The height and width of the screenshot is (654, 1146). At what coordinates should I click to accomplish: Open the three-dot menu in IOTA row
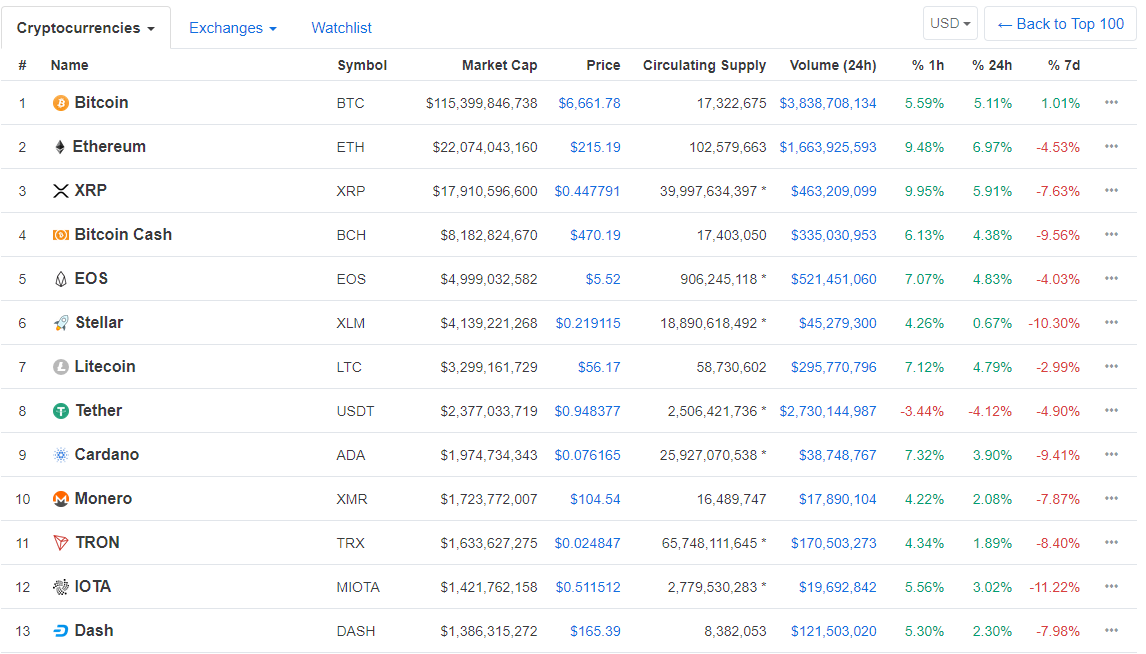[x=1111, y=587]
